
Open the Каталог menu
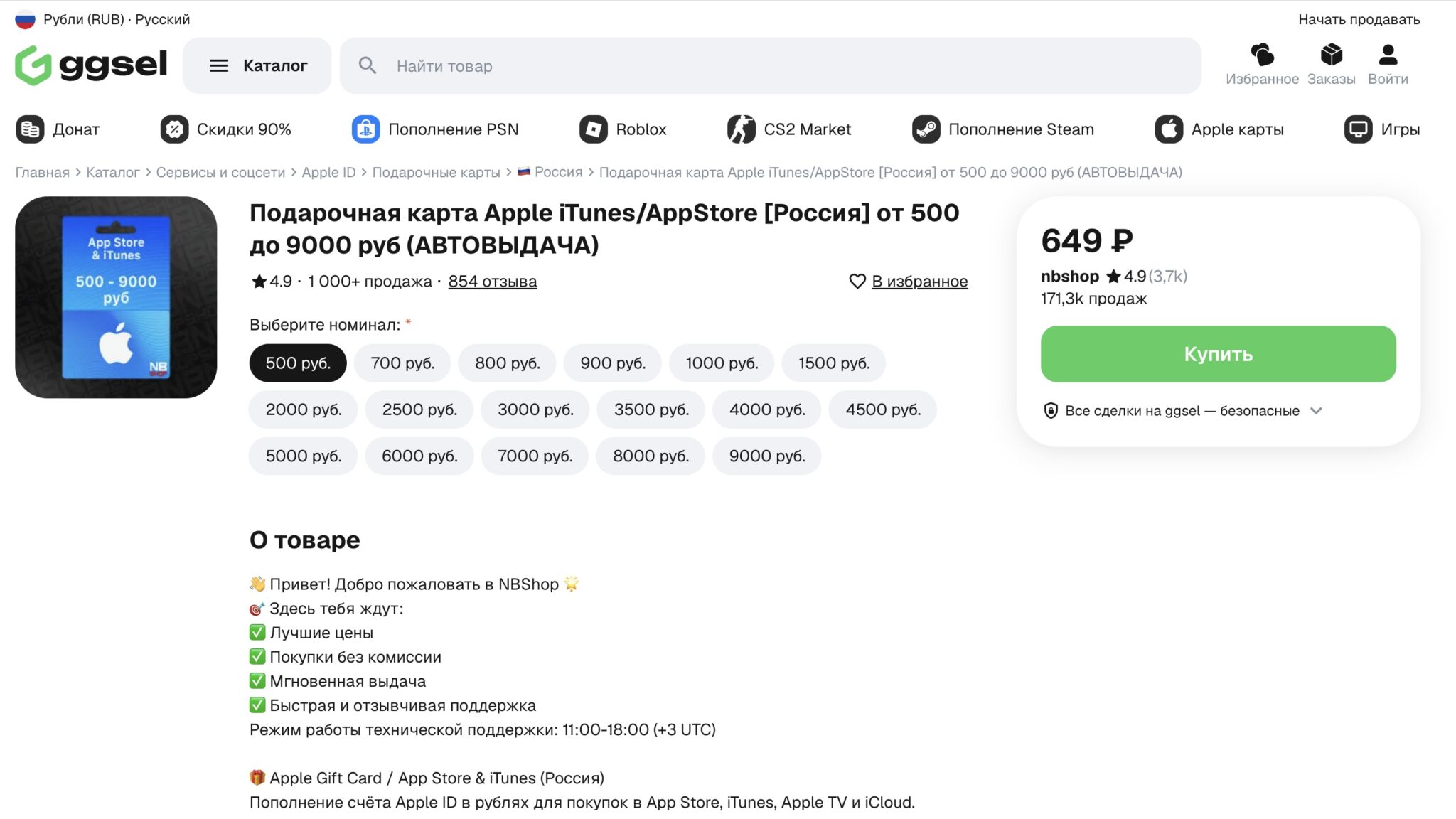[x=257, y=66]
